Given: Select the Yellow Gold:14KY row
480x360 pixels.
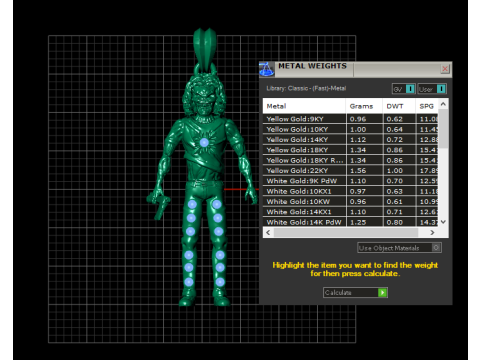Looking at the screenshot, I should 351,140.
